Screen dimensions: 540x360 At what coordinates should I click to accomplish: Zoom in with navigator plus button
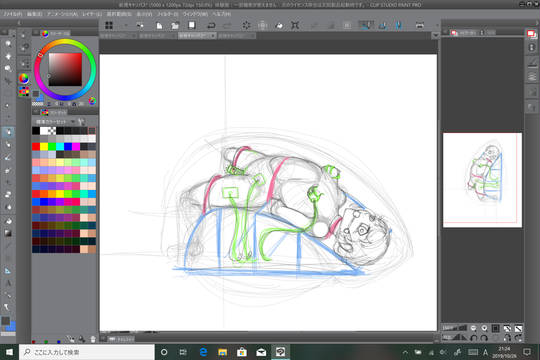484,328
